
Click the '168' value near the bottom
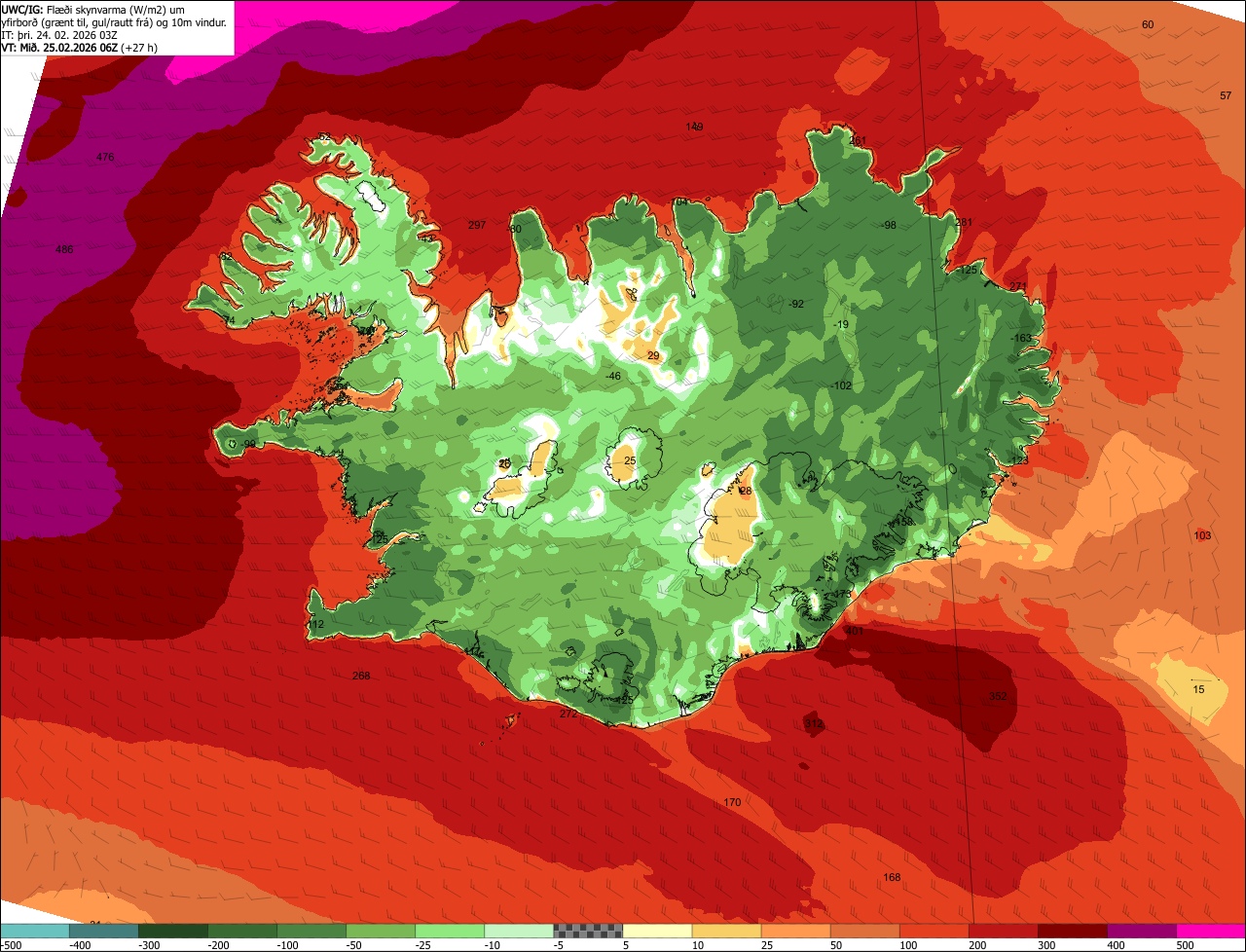tap(892, 878)
